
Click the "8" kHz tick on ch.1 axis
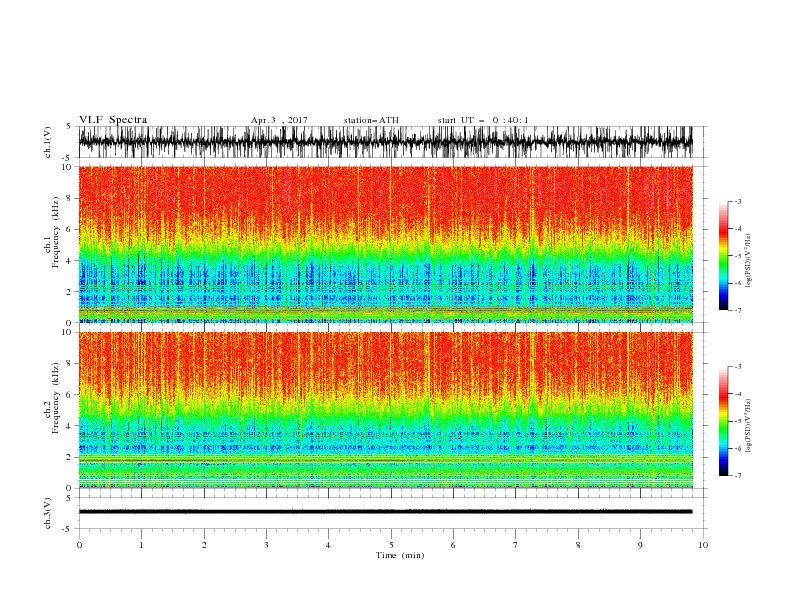pos(69,198)
